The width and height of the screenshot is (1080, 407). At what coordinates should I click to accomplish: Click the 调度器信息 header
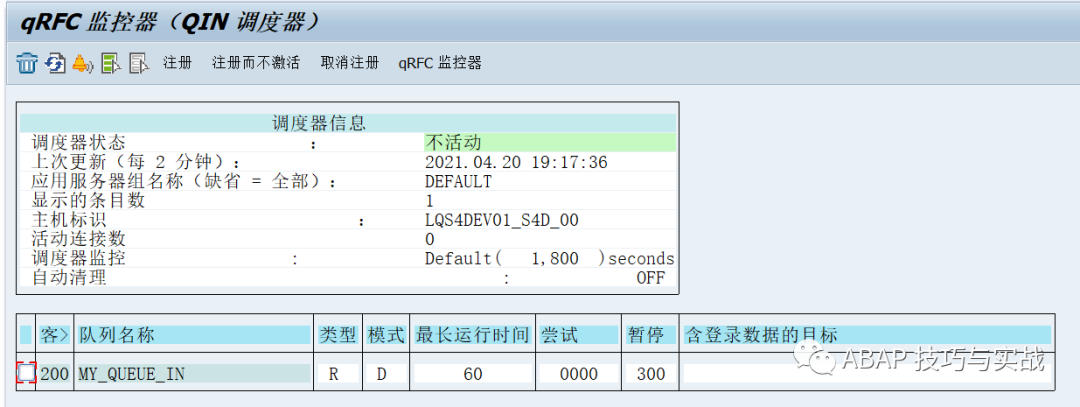[x=319, y=124]
